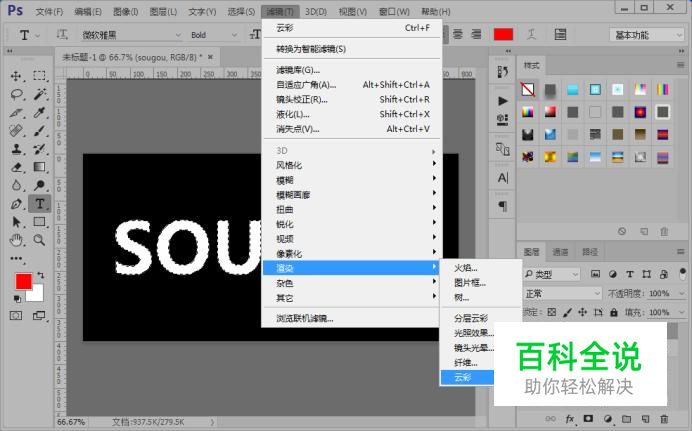Toggle lock transparent pixels
This screenshot has width=692, height=431.
(x=552, y=312)
